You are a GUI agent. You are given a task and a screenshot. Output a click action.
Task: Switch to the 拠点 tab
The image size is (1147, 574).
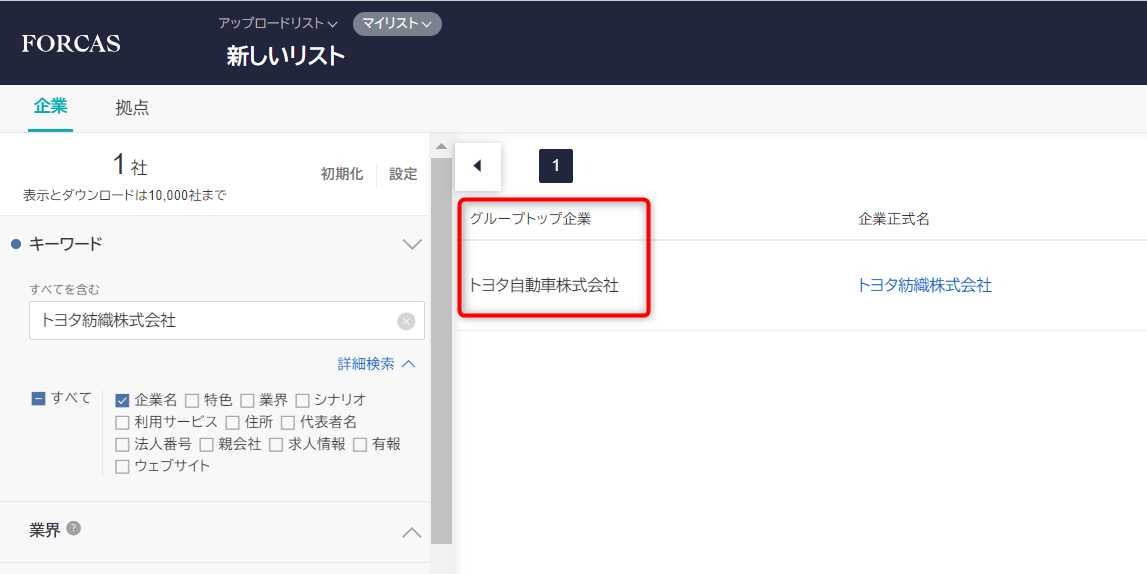tap(132, 108)
